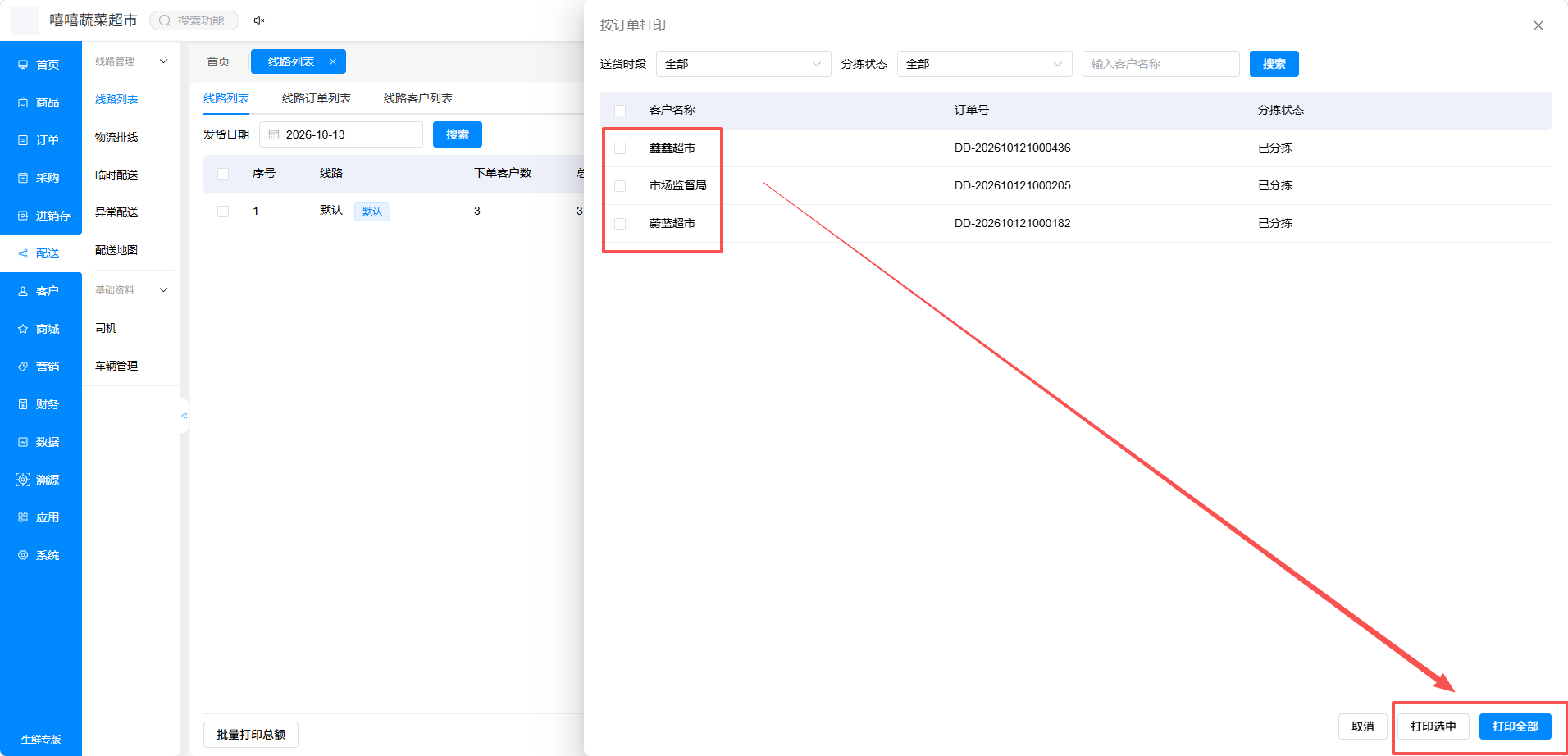This screenshot has width=1568, height=756.
Task: Click the 输入客户名称 input field
Action: [x=1160, y=64]
